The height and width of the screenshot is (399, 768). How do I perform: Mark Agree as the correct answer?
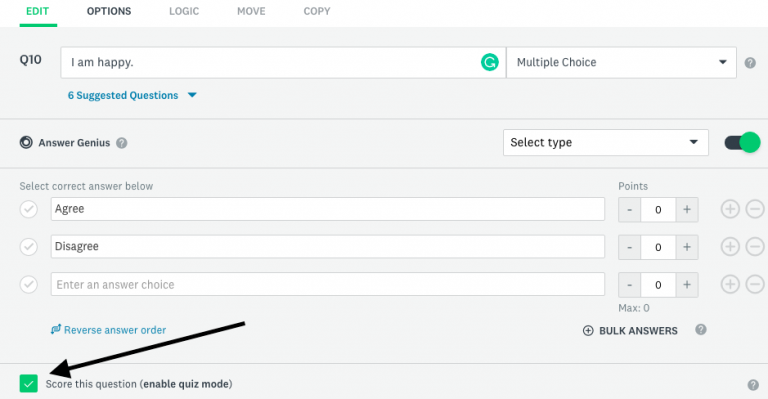point(28,209)
